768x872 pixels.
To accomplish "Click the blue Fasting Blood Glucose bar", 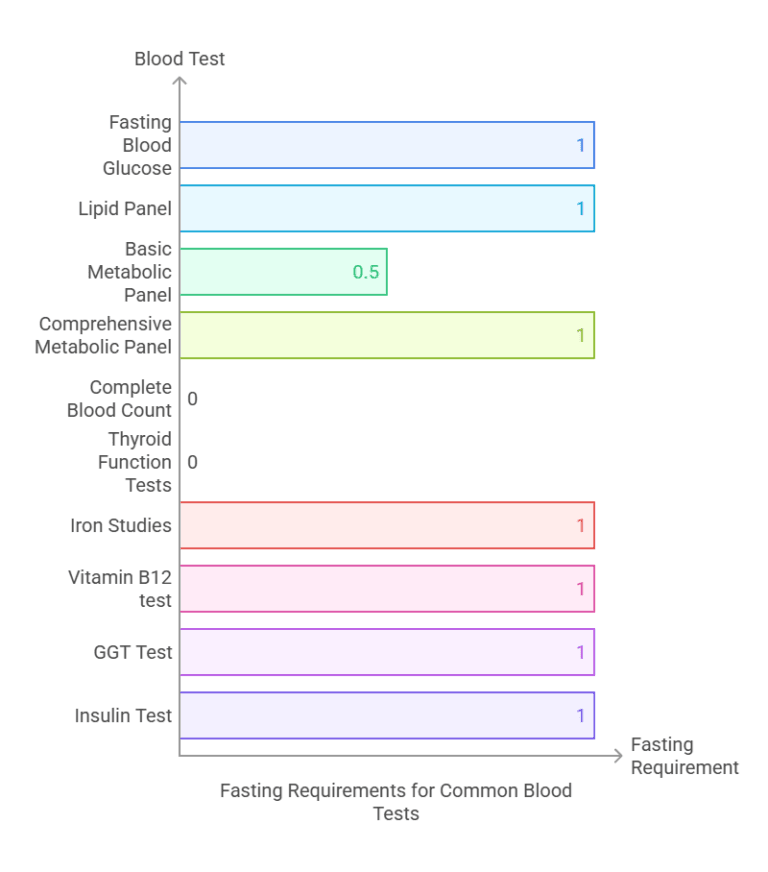I will 386,145.
